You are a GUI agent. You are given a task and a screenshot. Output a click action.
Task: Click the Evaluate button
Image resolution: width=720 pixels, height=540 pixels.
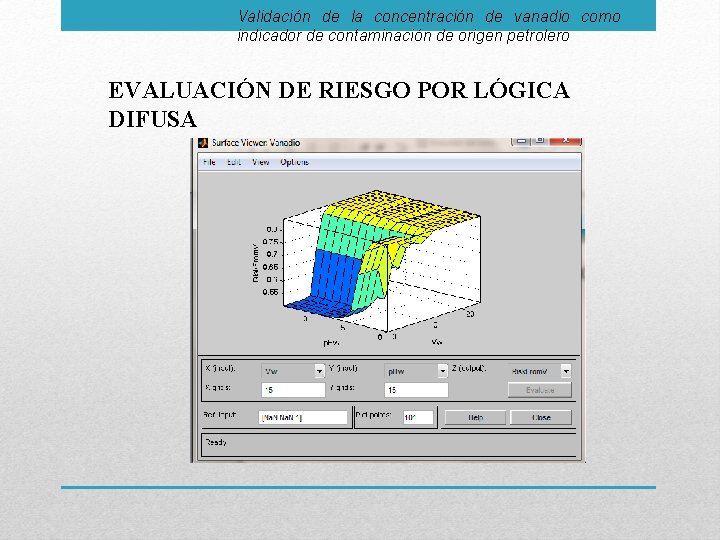pyautogui.click(x=540, y=390)
